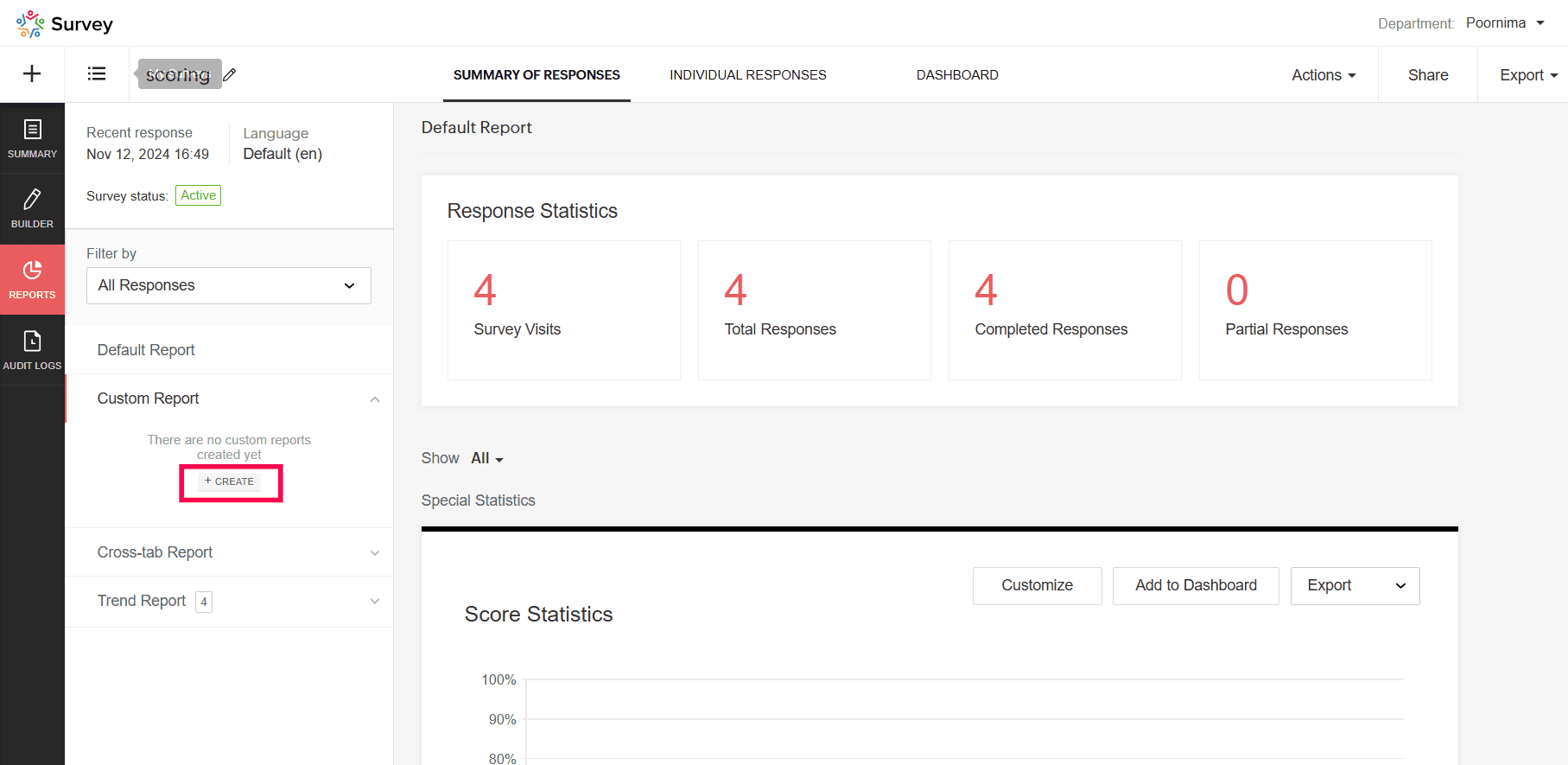Open Score Statistics Export dropdown

pyautogui.click(x=1355, y=585)
